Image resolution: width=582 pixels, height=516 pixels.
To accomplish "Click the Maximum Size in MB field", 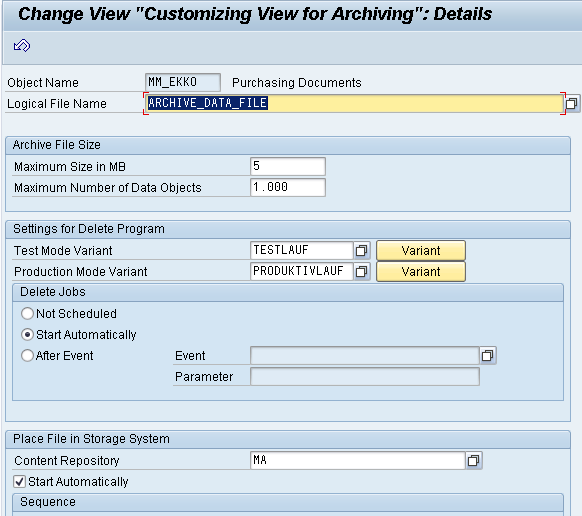I will point(288,166).
